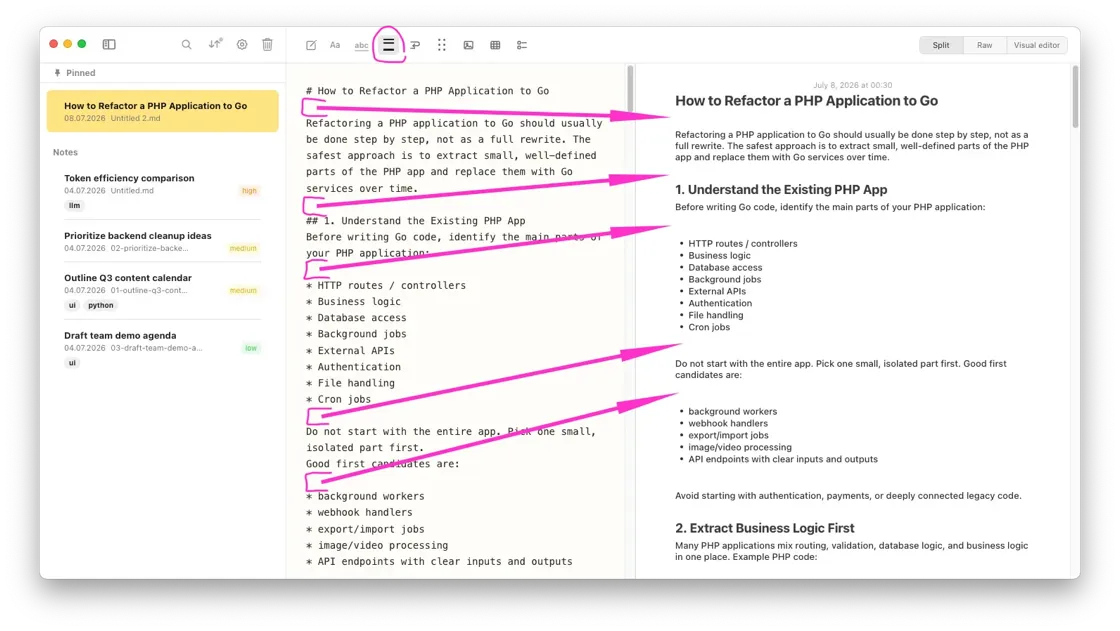The image size is (1120, 631).
Task: Click the preview title heading
Action: pos(806,101)
